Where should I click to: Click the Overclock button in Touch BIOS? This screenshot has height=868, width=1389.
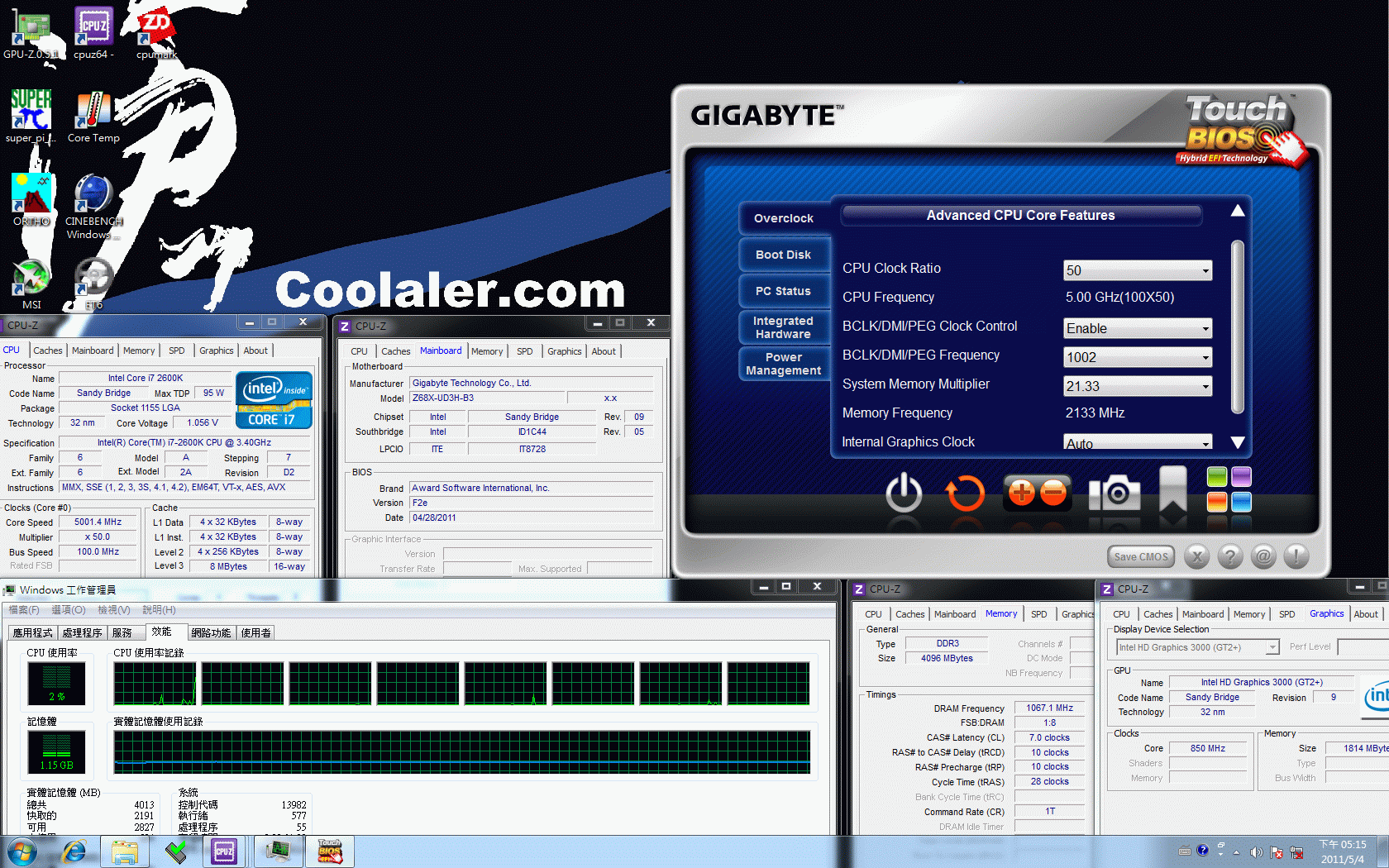[784, 218]
